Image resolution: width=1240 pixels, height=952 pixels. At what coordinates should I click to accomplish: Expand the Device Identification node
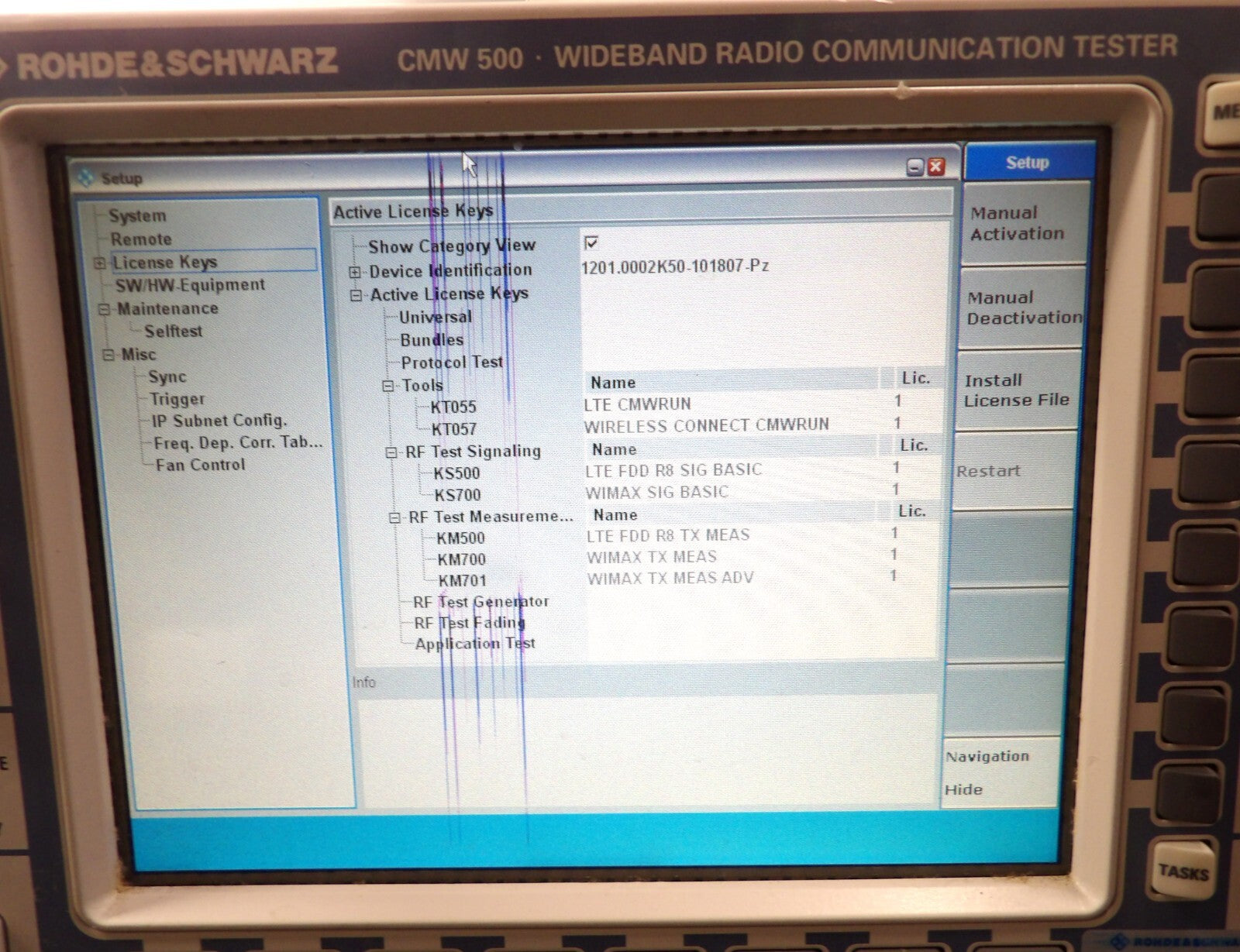point(355,272)
